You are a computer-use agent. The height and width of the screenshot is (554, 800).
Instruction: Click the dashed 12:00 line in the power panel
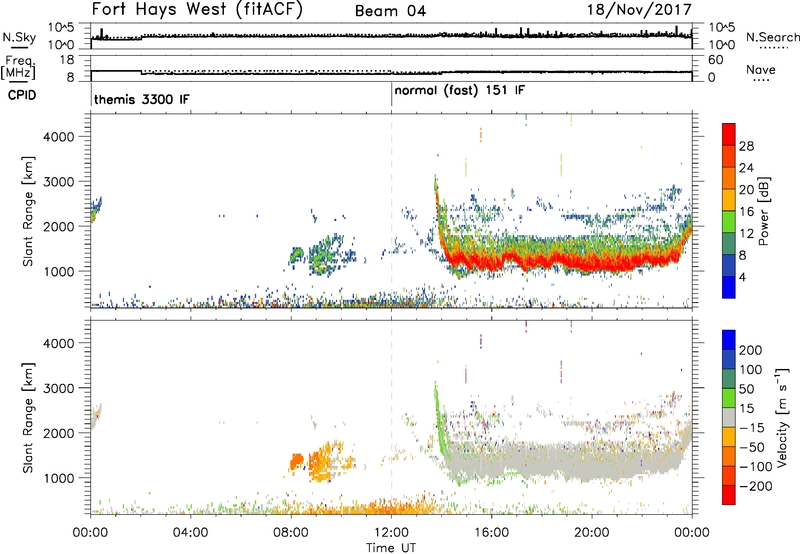(x=391, y=210)
